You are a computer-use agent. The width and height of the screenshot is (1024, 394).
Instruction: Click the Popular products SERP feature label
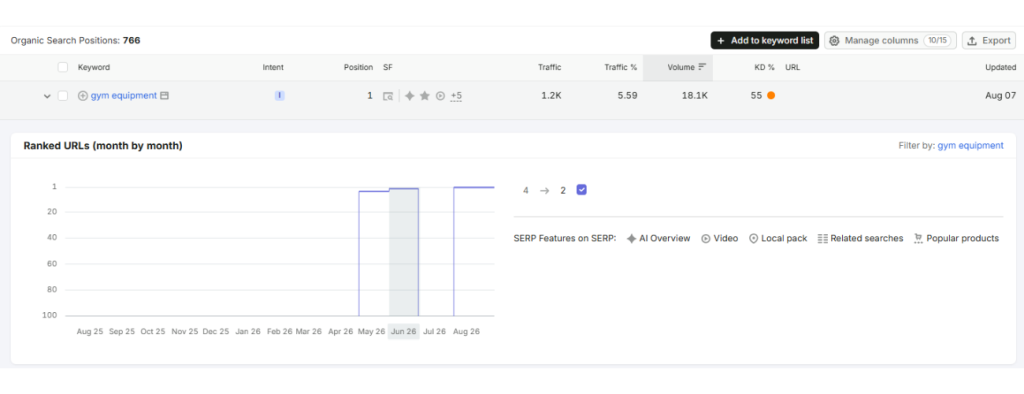pos(957,238)
